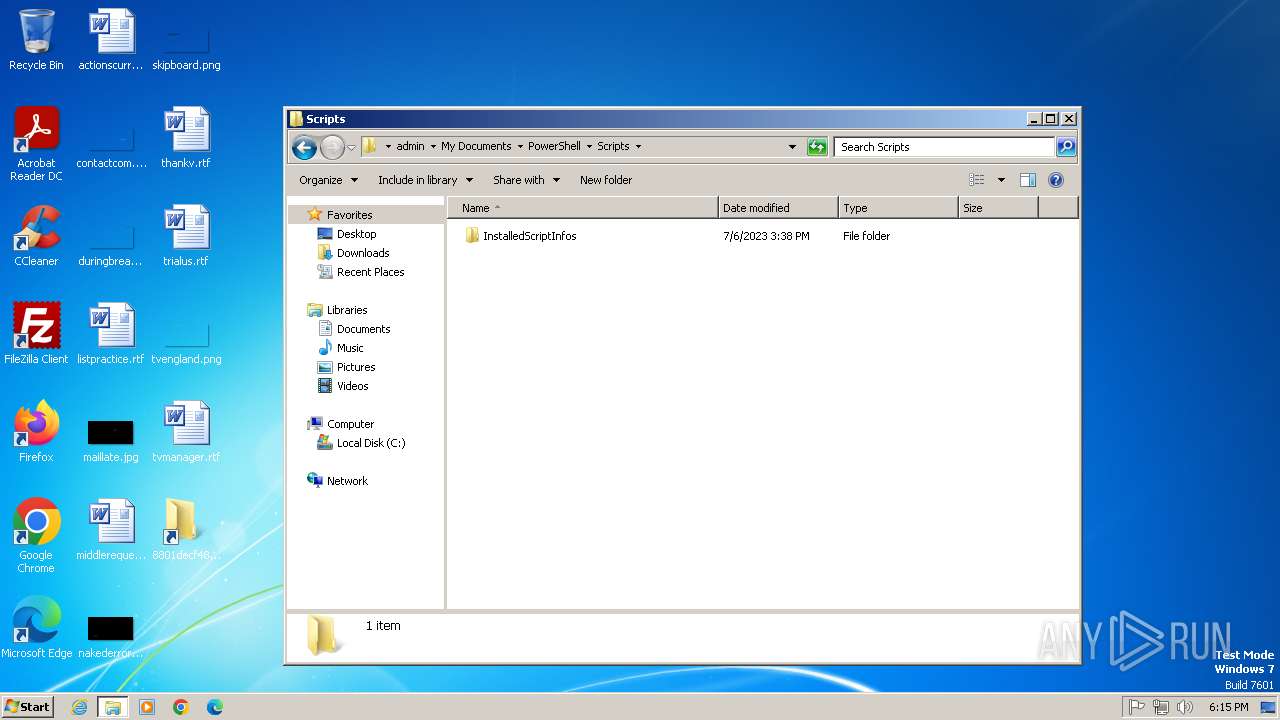Open Windows Media Player taskbar icon

click(147, 707)
